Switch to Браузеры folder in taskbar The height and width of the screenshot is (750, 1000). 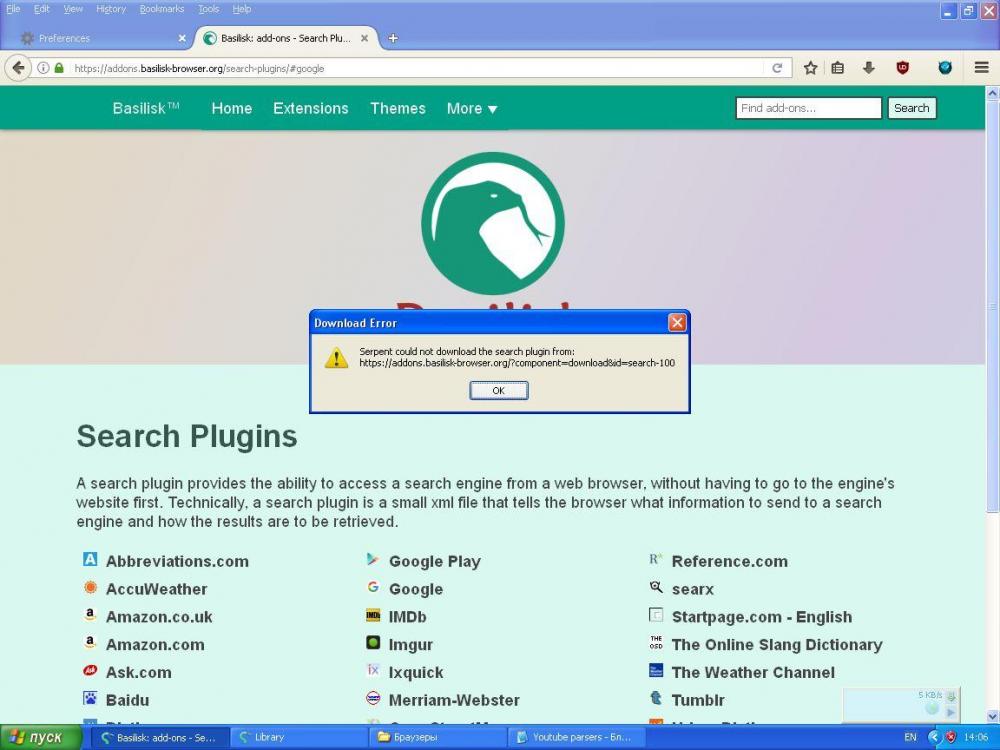click(x=437, y=737)
